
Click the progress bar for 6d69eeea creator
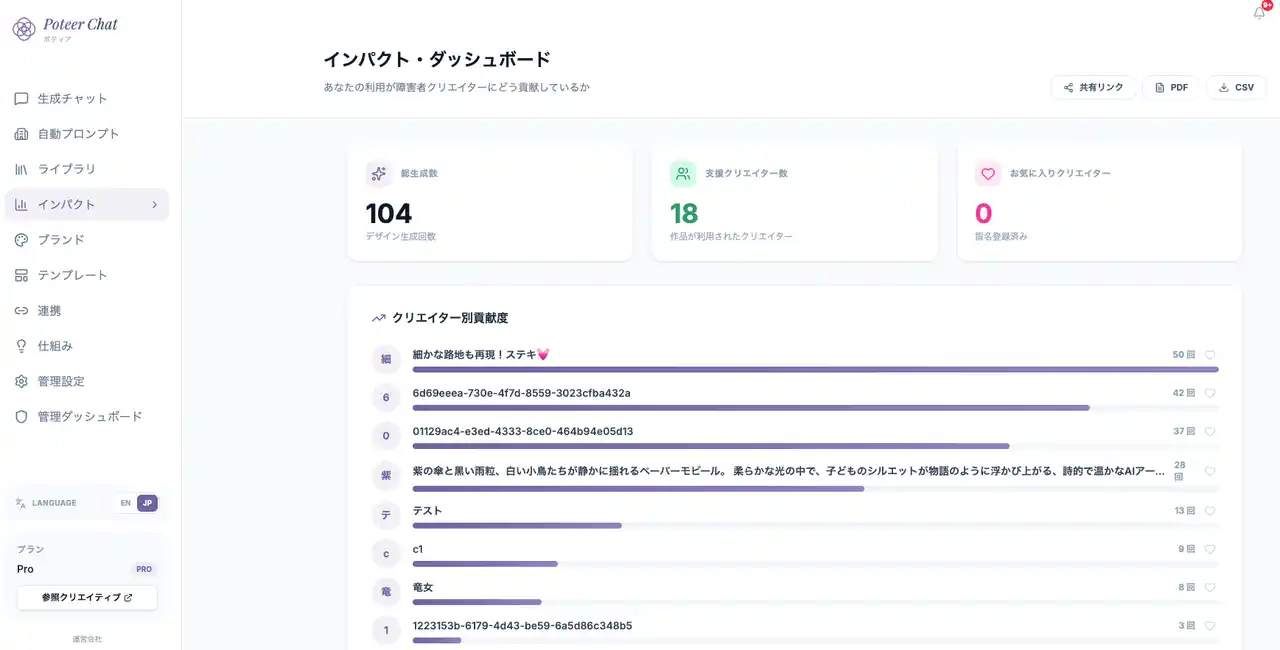tap(750, 408)
